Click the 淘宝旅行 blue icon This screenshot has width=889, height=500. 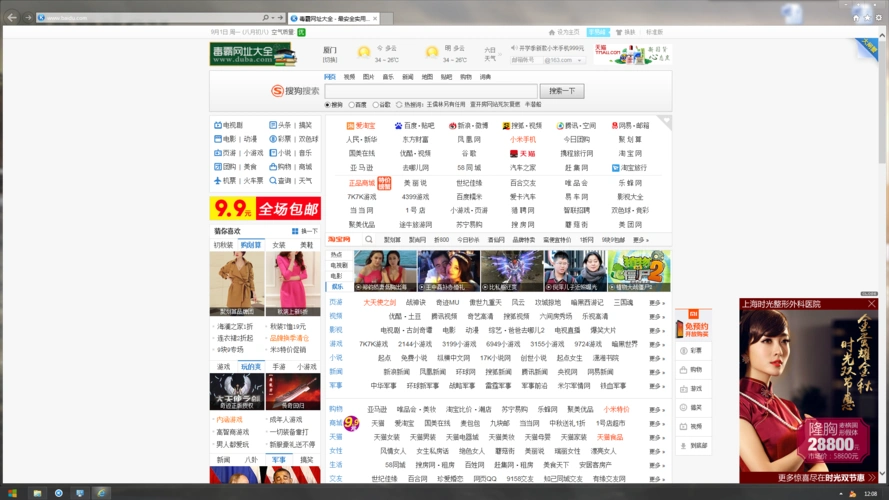pos(615,168)
